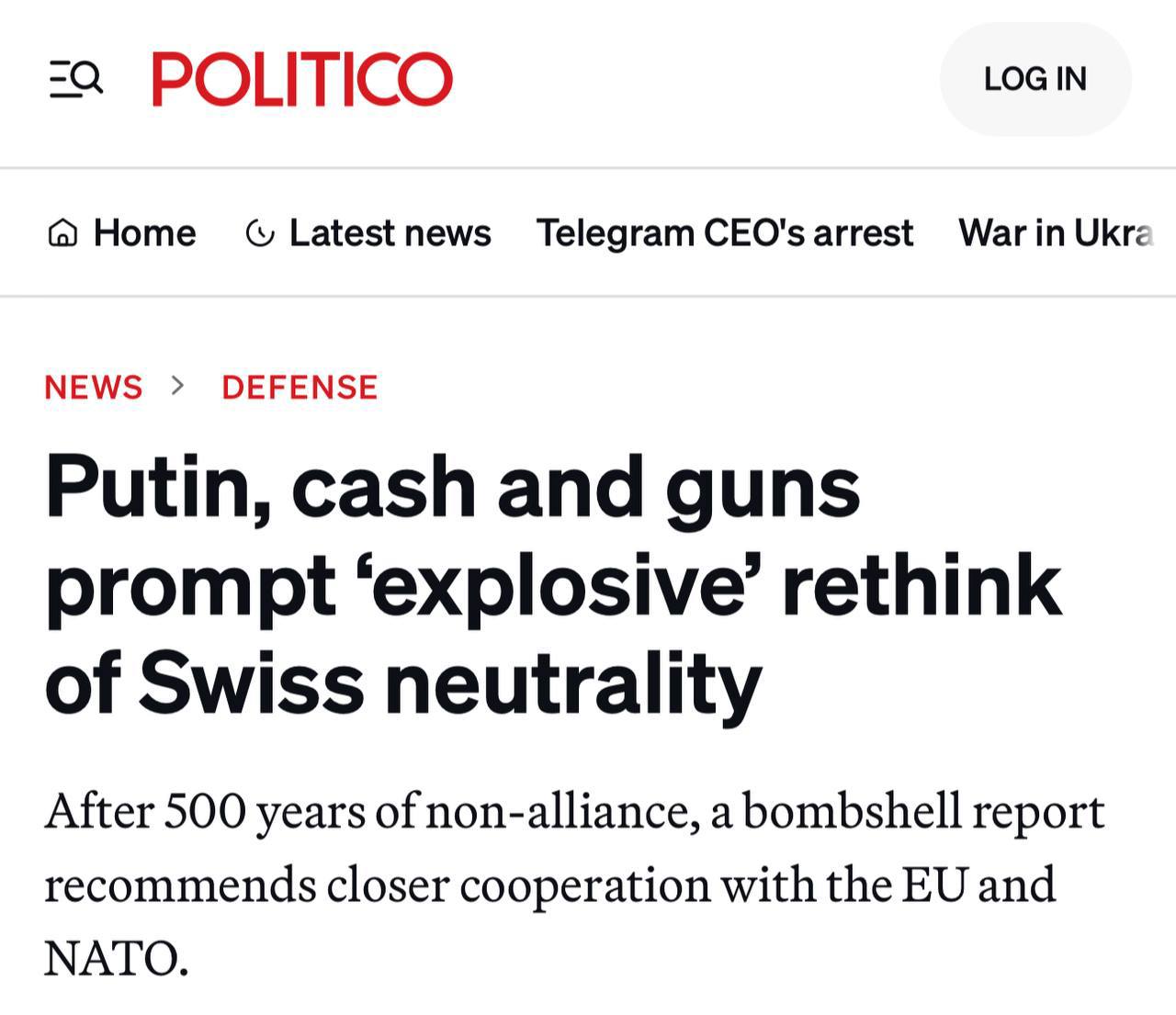The width and height of the screenshot is (1176, 1015).
Task: Click the red POLITICO logo
Action: pos(302,79)
